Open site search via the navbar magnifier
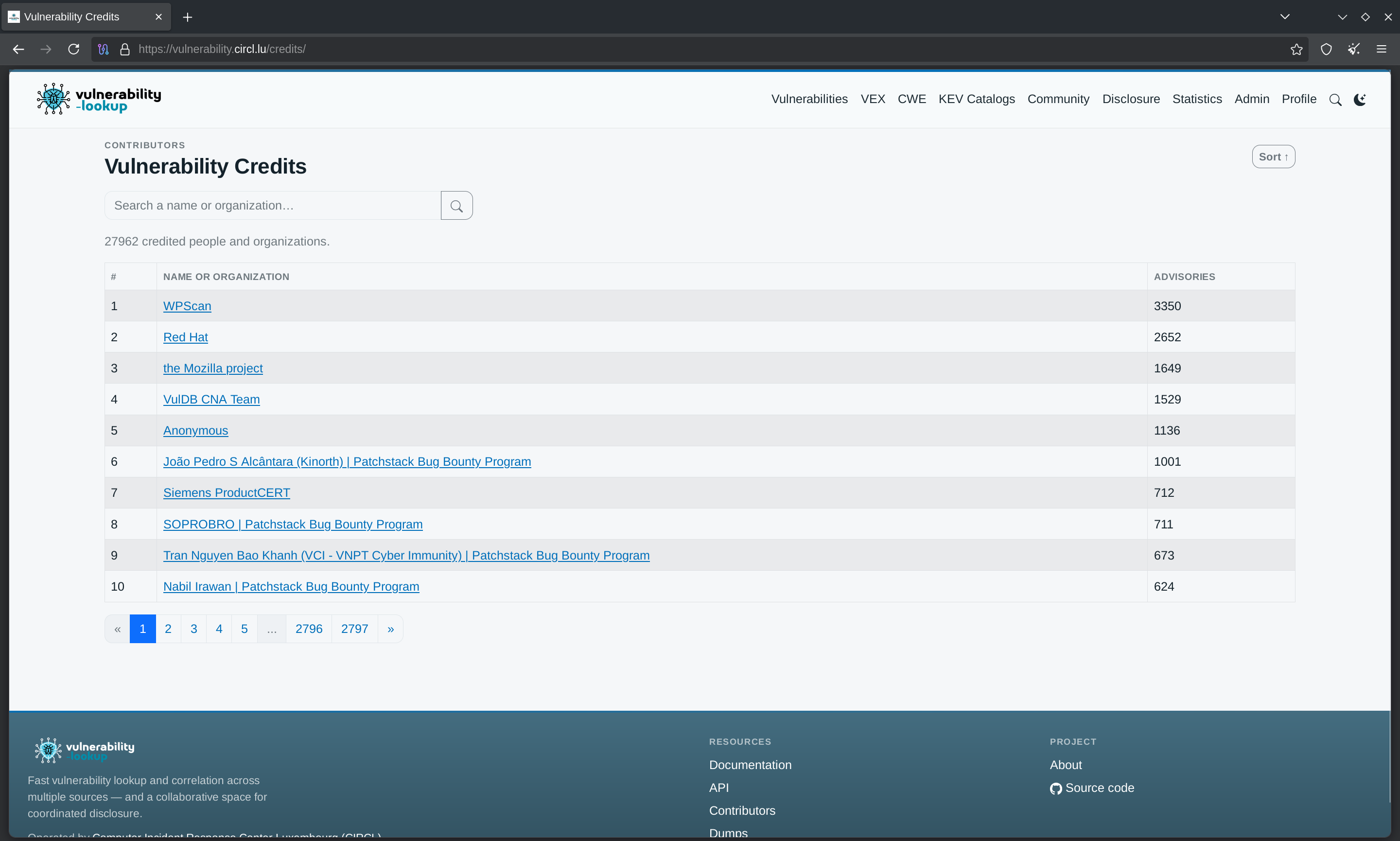The height and width of the screenshot is (841, 1400). click(x=1335, y=100)
